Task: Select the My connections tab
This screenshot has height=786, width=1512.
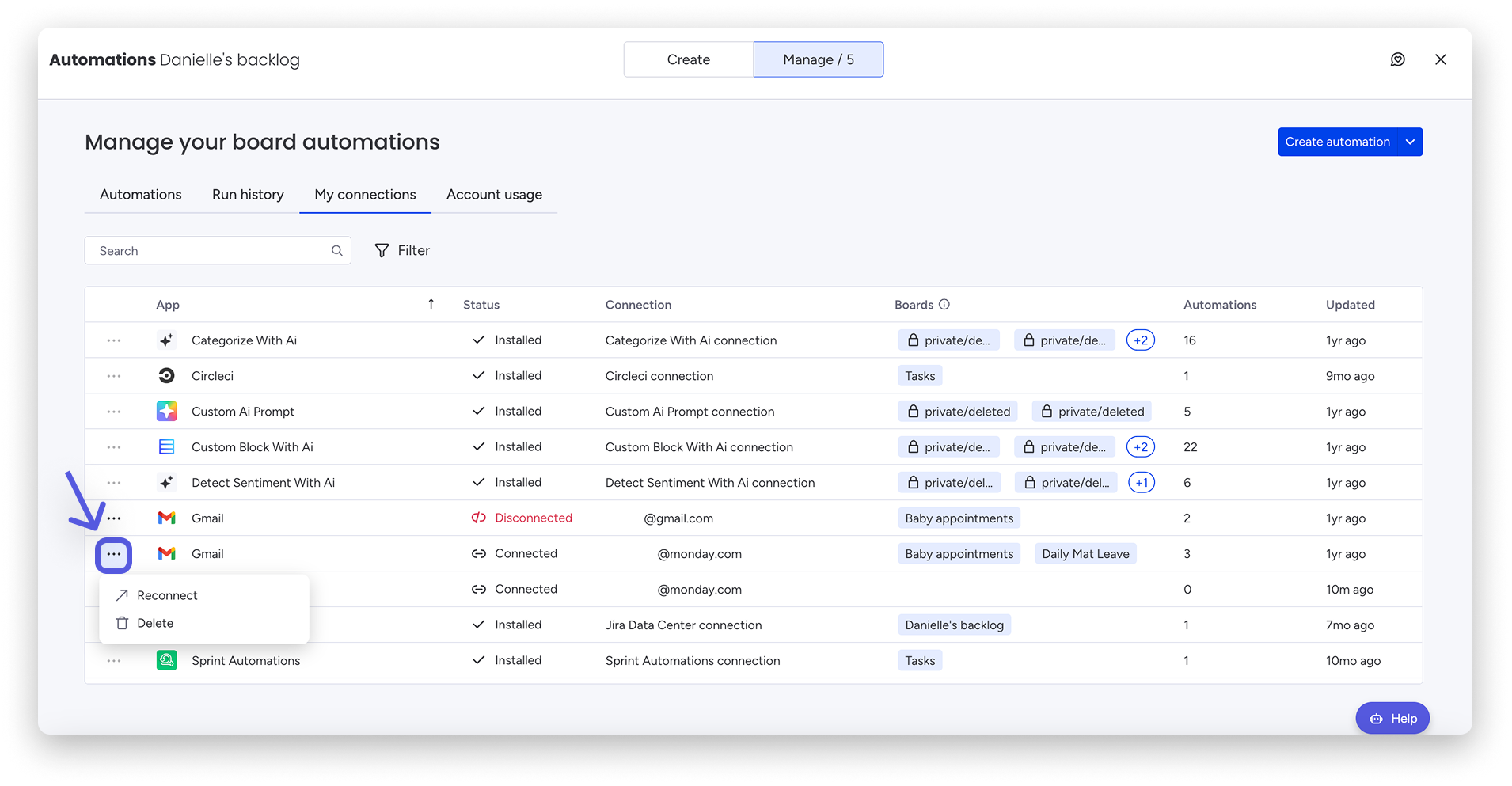Action: pyautogui.click(x=365, y=195)
